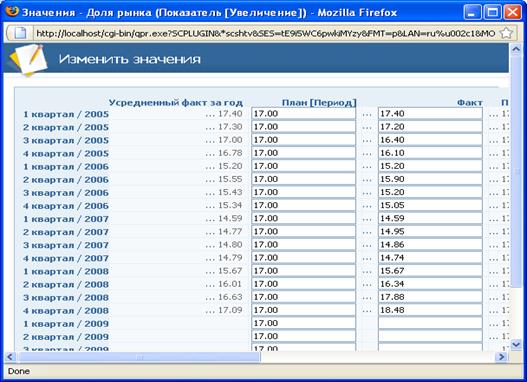Image resolution: width=527 pixels, height=382 pixels.
Task: Click the Plan field for 2 квартал / 2006
Action: pyautogui.click(x=303, y=179)
